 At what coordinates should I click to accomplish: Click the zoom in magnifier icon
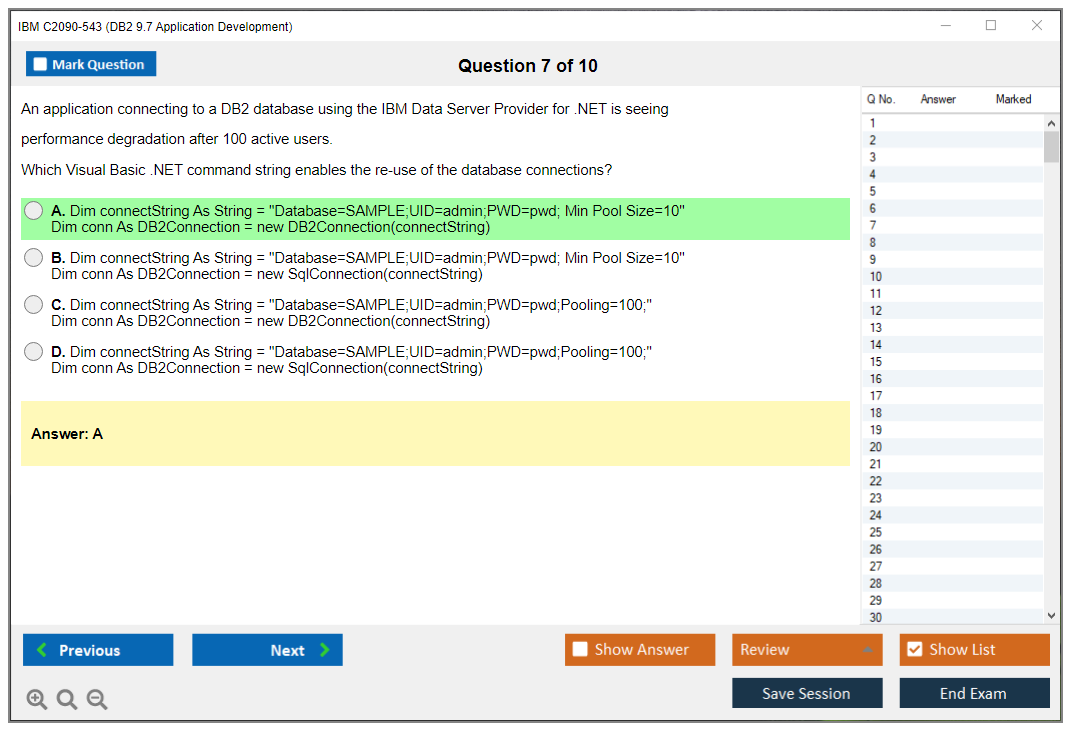click(37, 700)
